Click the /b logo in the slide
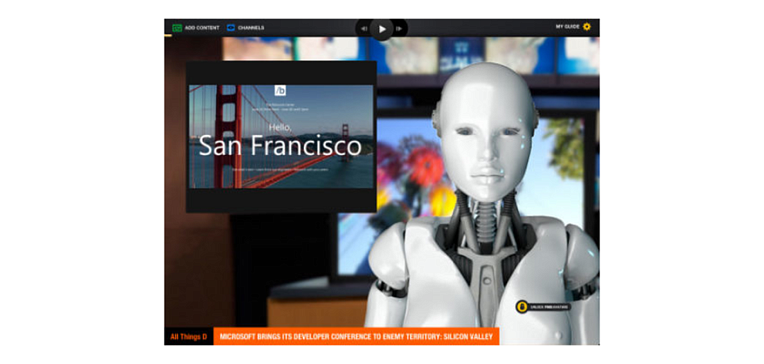 [x=280, y=91]
